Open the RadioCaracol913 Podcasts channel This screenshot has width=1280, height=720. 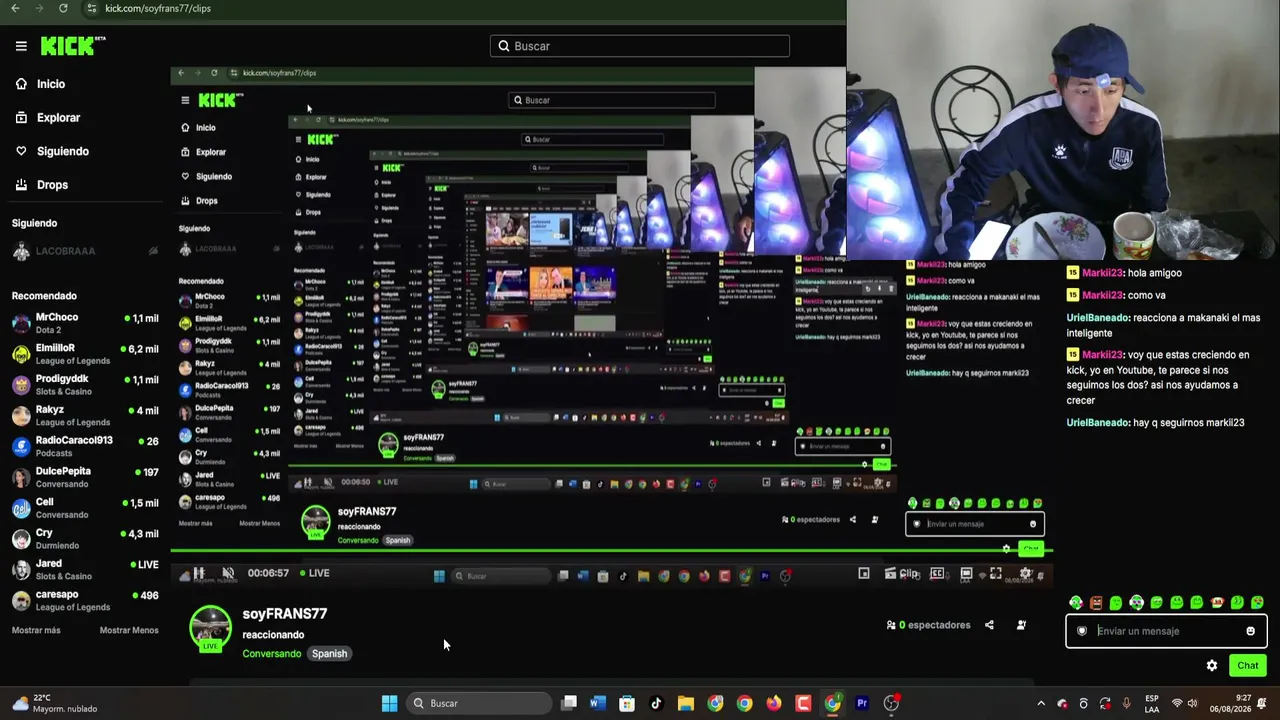pos(85,446)
